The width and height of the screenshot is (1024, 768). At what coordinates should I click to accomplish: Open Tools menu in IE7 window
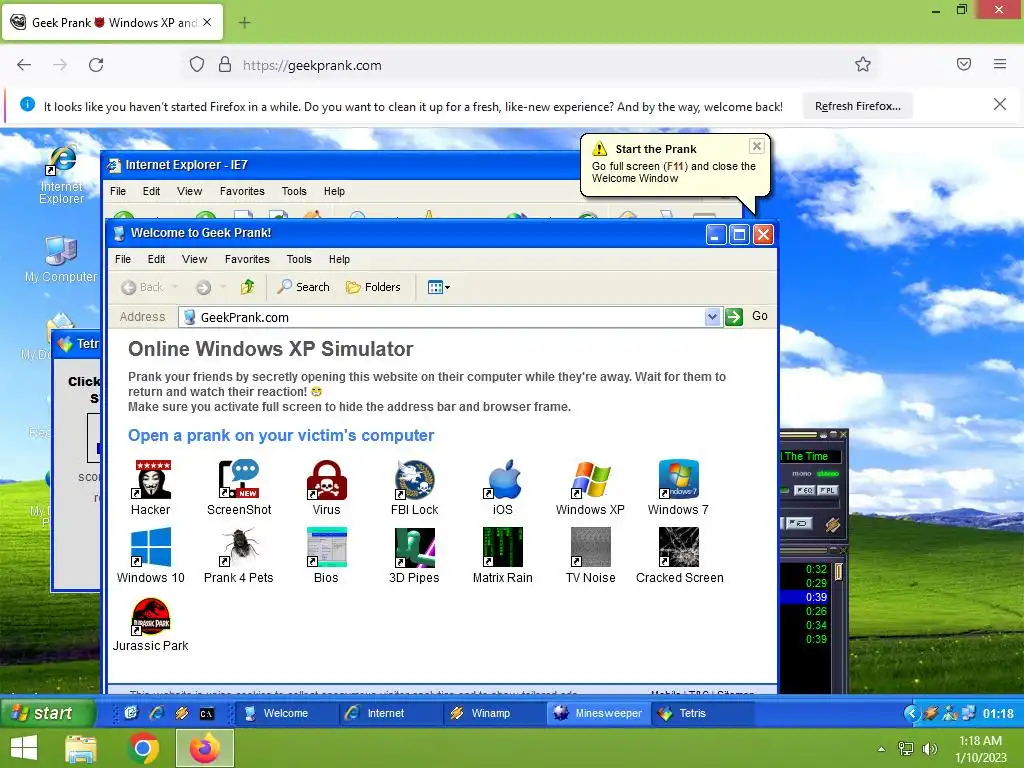294,191
